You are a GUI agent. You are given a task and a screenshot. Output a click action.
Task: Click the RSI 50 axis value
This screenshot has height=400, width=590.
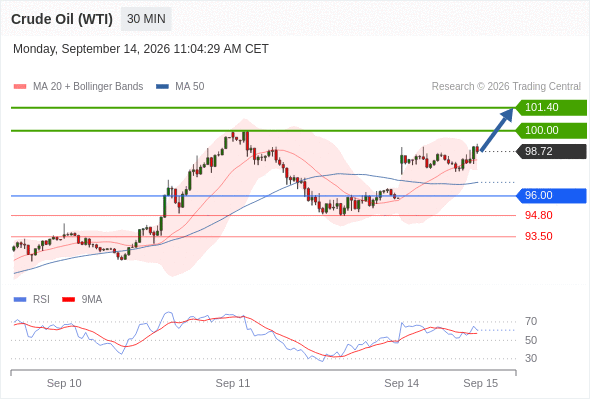point(531,340)
